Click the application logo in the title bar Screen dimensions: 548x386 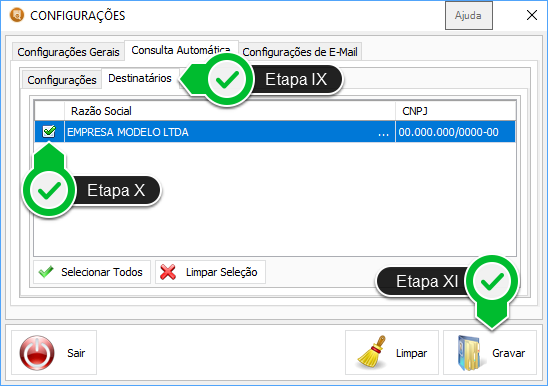[x=17, y=15]
